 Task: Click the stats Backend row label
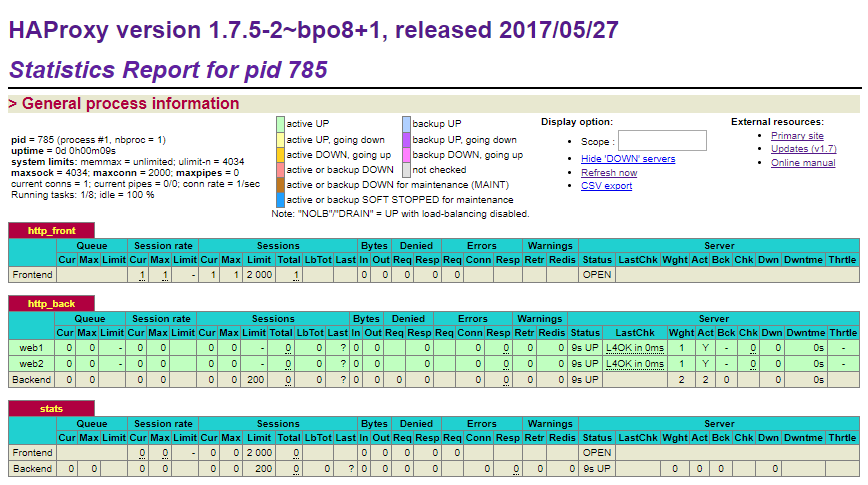pyautogui.click(x=33, y=468)
